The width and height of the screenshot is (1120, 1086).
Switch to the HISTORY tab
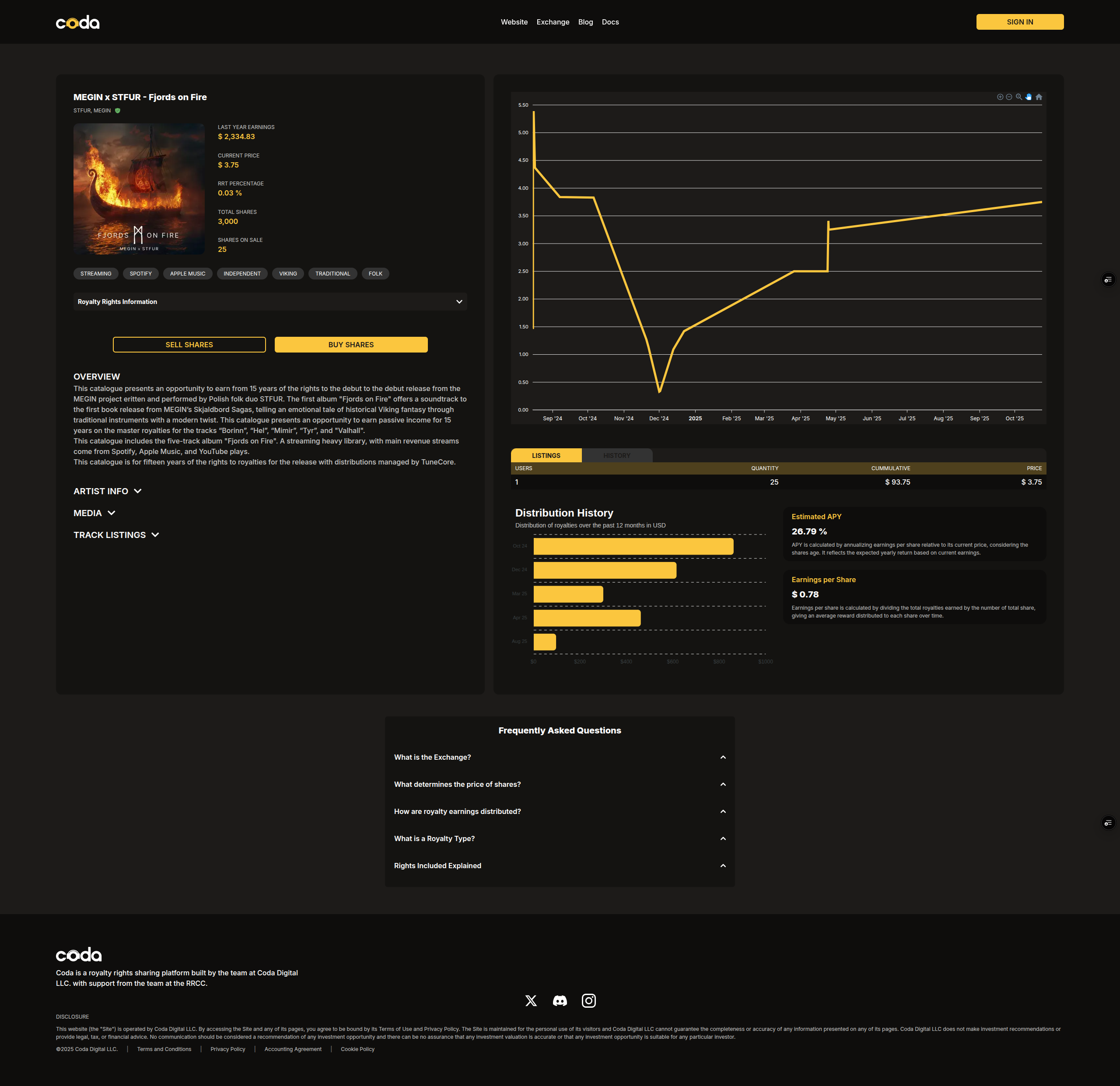tap(616, 455)
